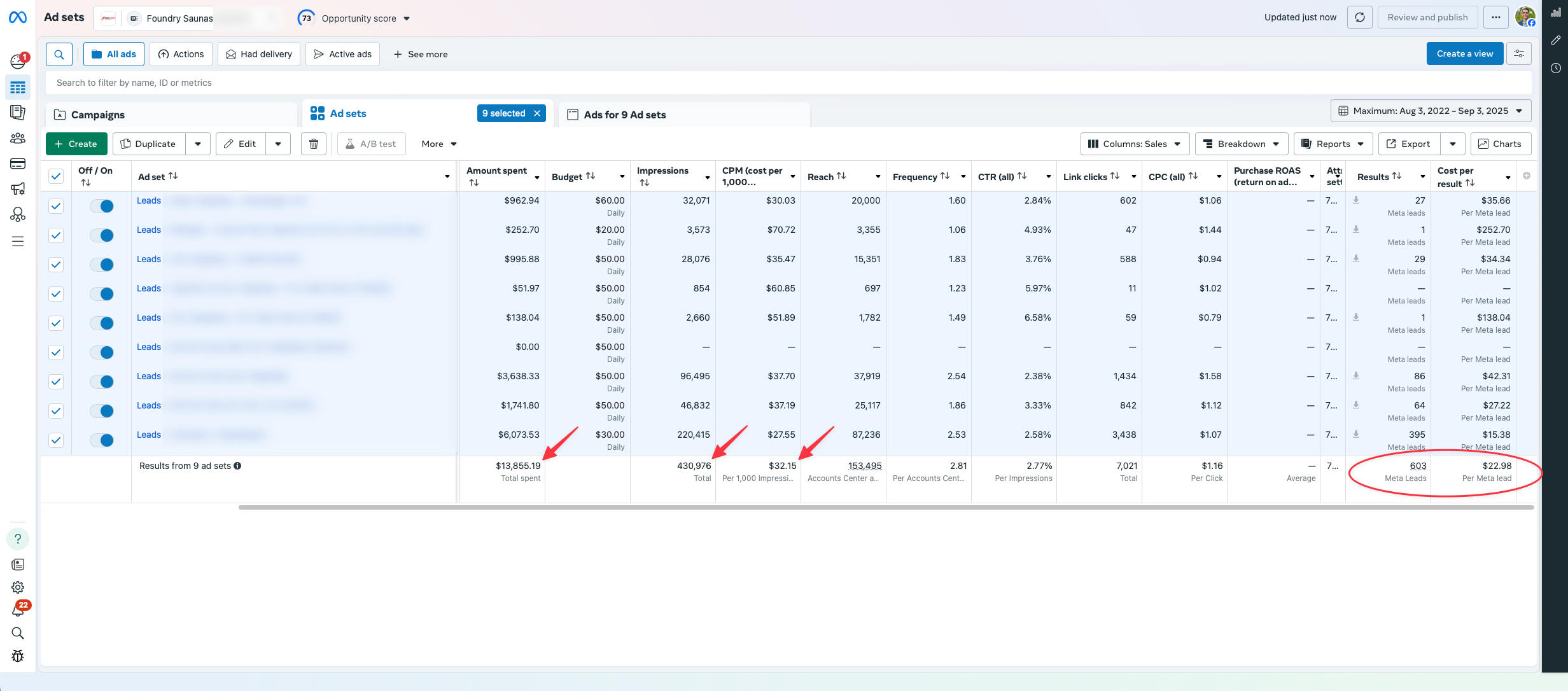Image resolution: width=1568 pixels, height=691 pixels.
Task: Open the billing card icon in sidebar
Action: pyautogui.click(x=18, y=164)
